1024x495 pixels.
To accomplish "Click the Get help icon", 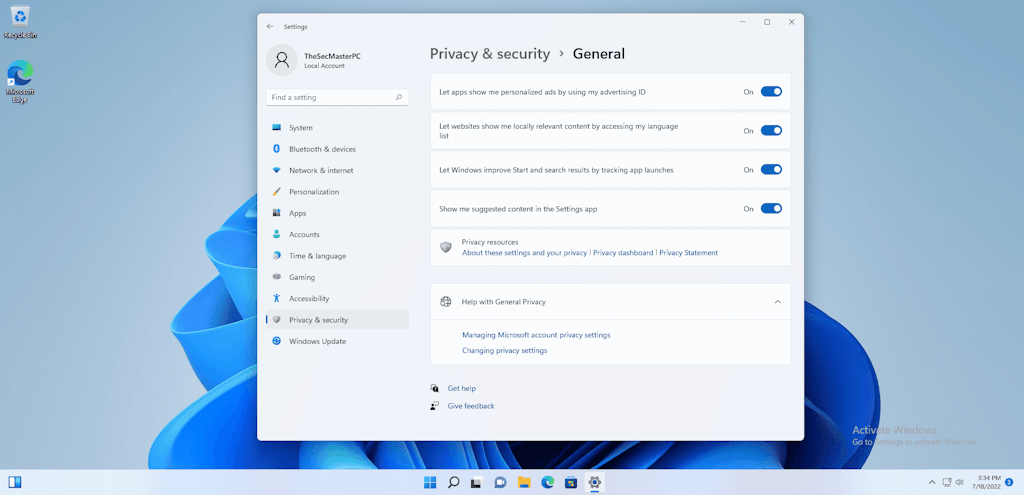I will pyautogui.click(x=434, y=388).
